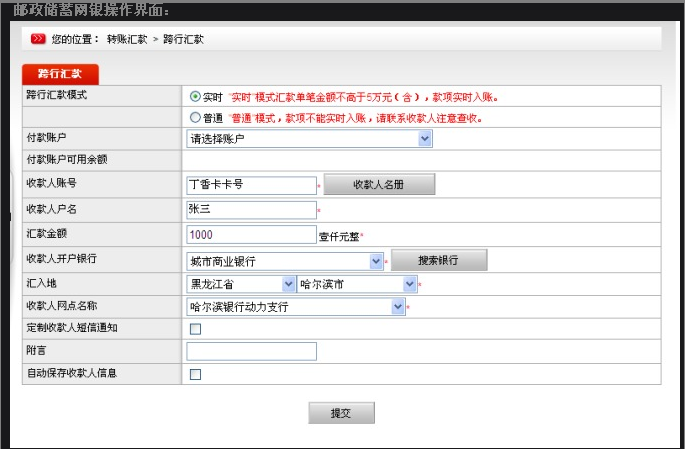Expand the 城市商业银行 bank dropdown

(285, 261)
